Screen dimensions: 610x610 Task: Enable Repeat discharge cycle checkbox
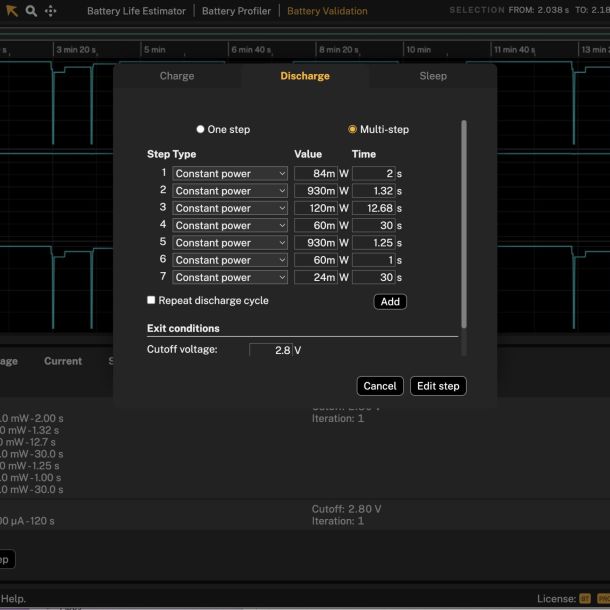click(151, 300)
